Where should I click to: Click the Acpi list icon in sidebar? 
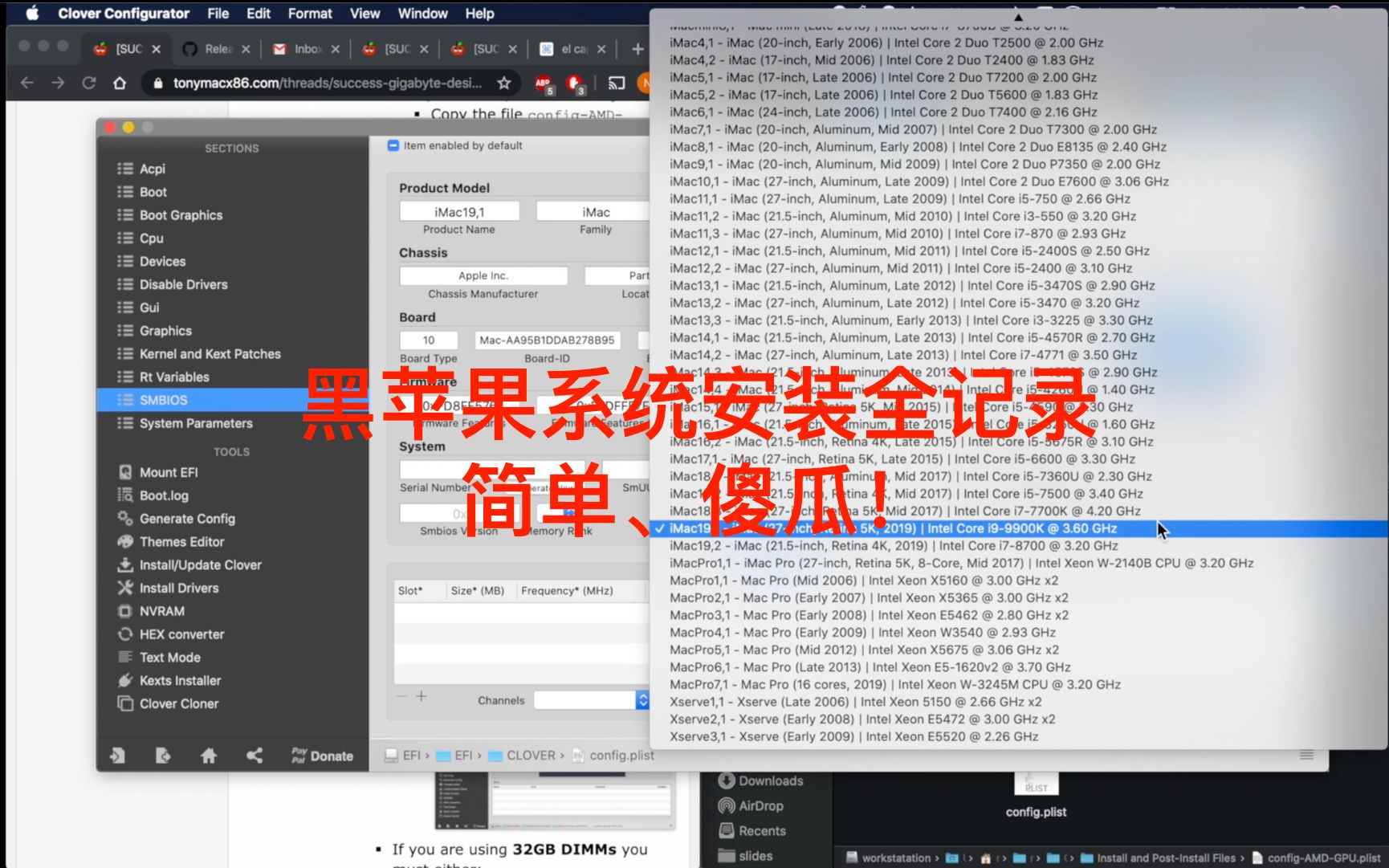[x=125, y=169]
